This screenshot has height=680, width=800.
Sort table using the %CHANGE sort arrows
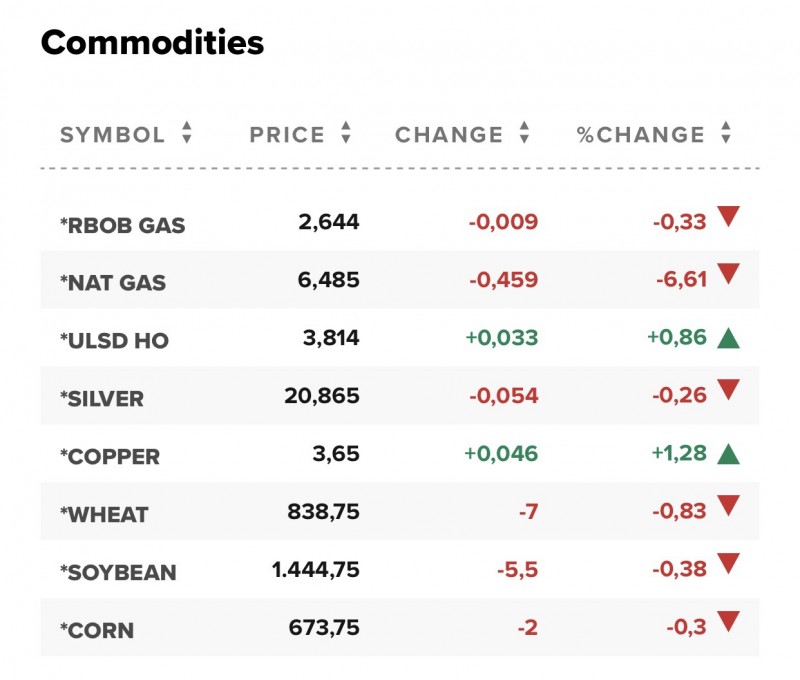[x=726, y=134]
